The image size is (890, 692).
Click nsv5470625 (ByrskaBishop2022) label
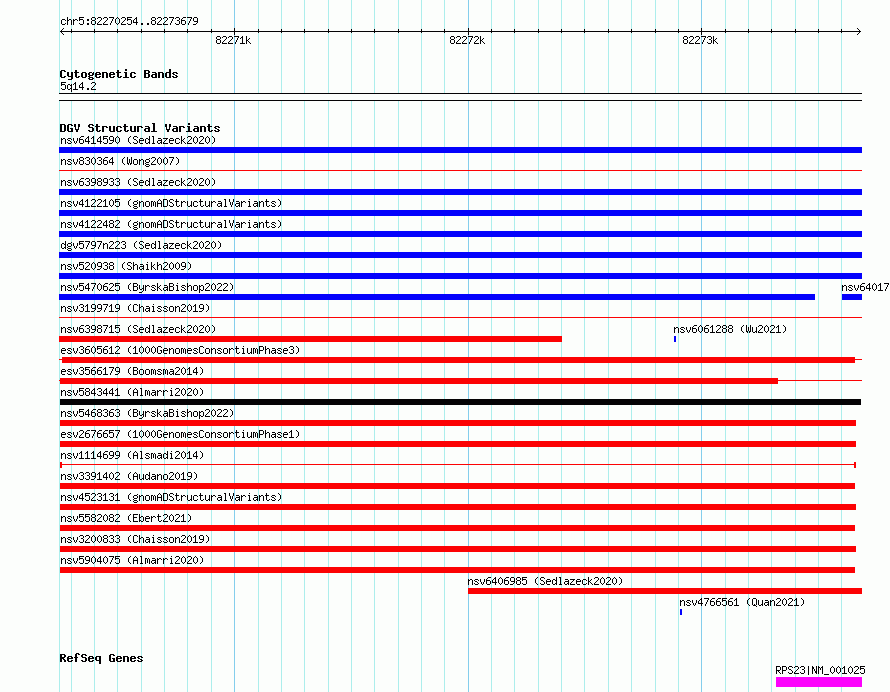[x=147, y=287]
